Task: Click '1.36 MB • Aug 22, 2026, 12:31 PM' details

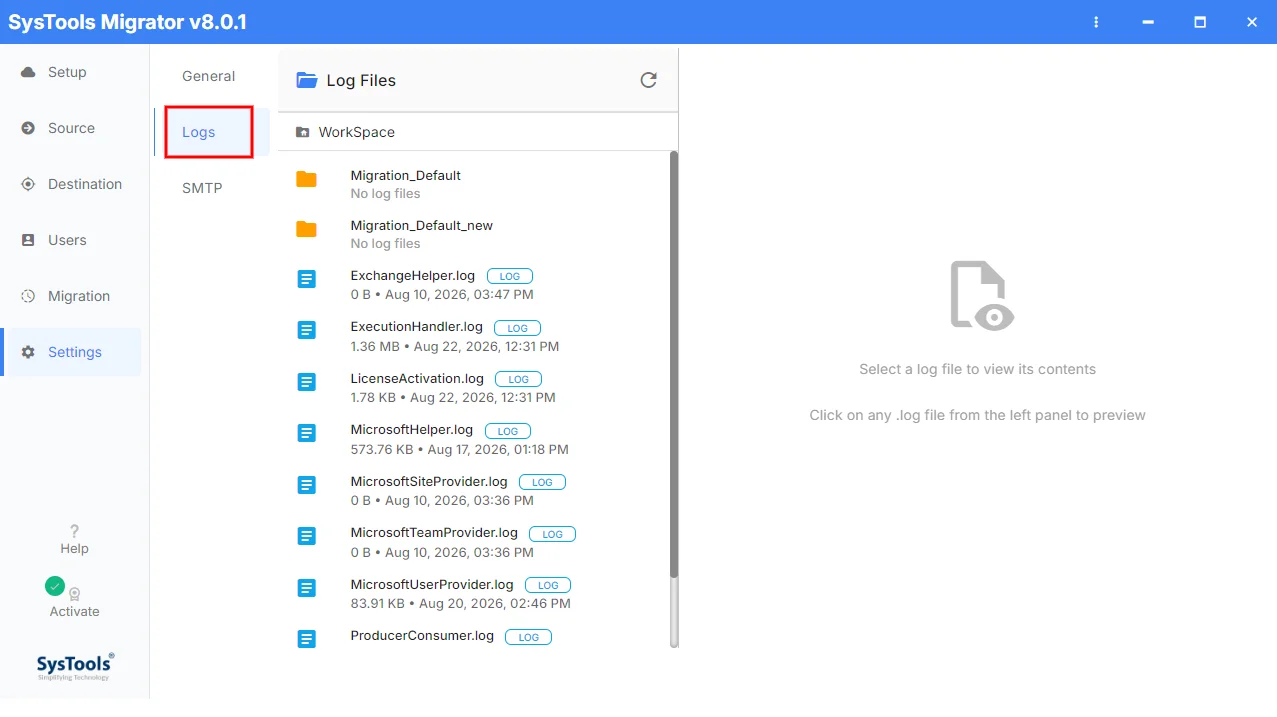Action: tap(455, 346)
